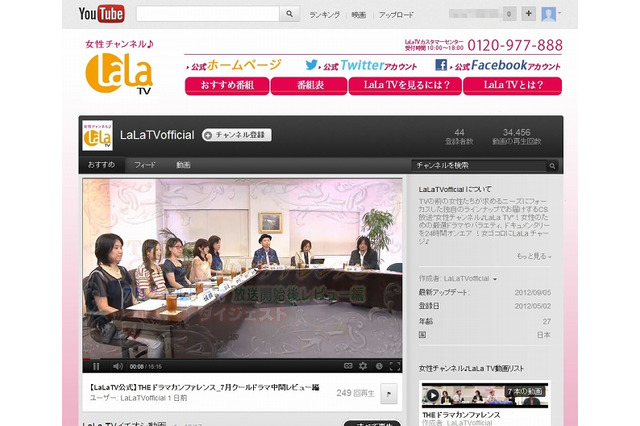Screen dimensions: 640x426
Task: Focus the チャンネルを検索 field
Action: [x=478, y=166]
